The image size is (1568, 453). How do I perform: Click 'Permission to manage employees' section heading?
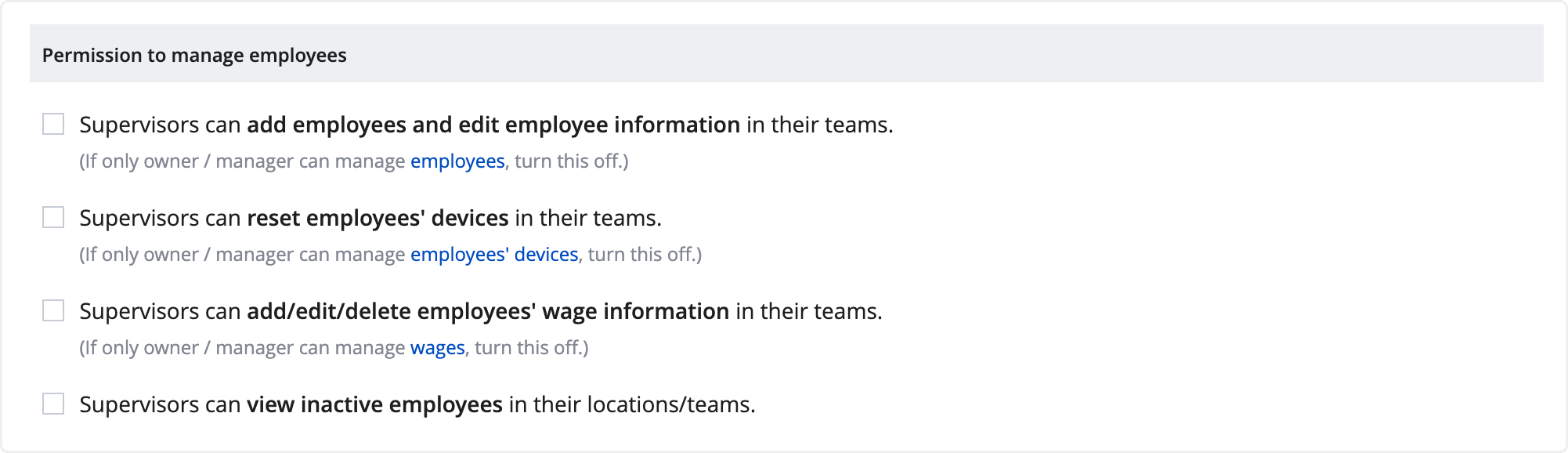(x=194, y=56)
